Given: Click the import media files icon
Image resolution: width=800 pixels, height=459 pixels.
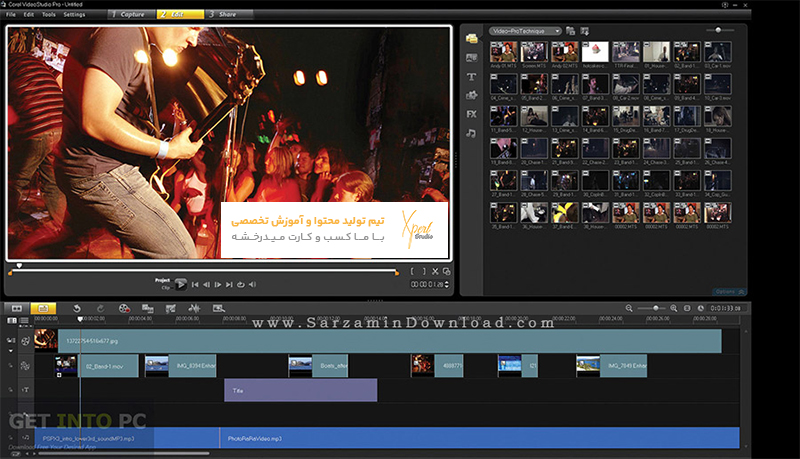Looking at the screenshot, I should tap(585, 31).
